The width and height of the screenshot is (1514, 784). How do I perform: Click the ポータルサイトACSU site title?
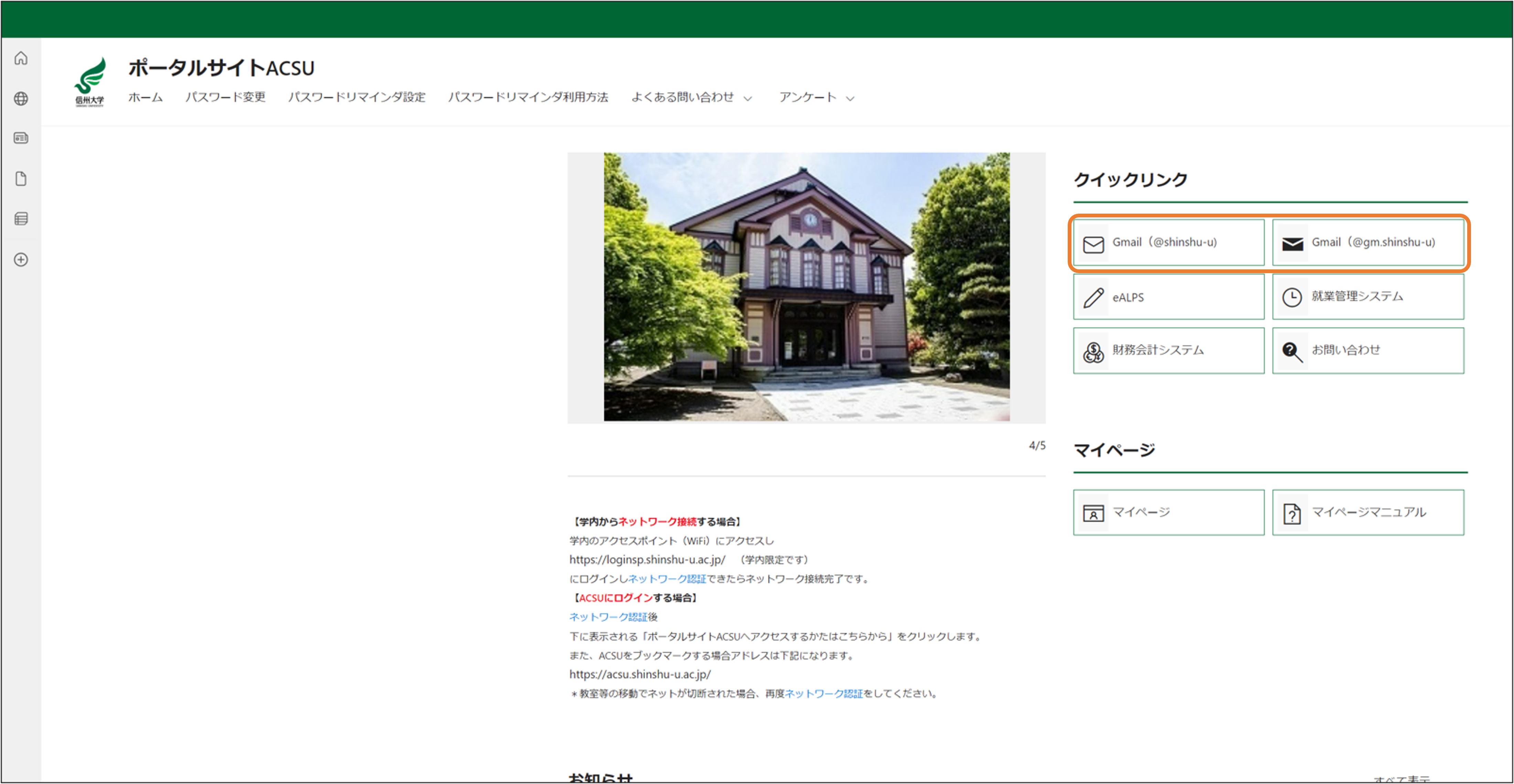point(221,67)
